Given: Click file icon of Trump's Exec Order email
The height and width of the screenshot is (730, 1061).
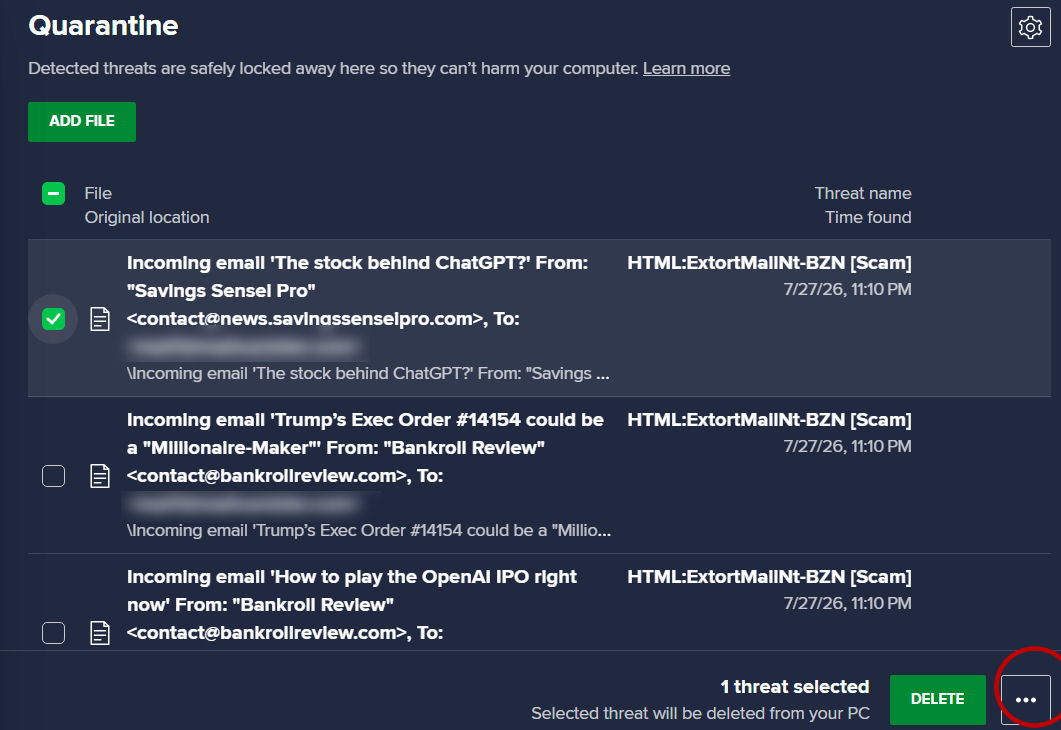Looking at the screenshot, I should pyautogui.click(x=100, y=476).
